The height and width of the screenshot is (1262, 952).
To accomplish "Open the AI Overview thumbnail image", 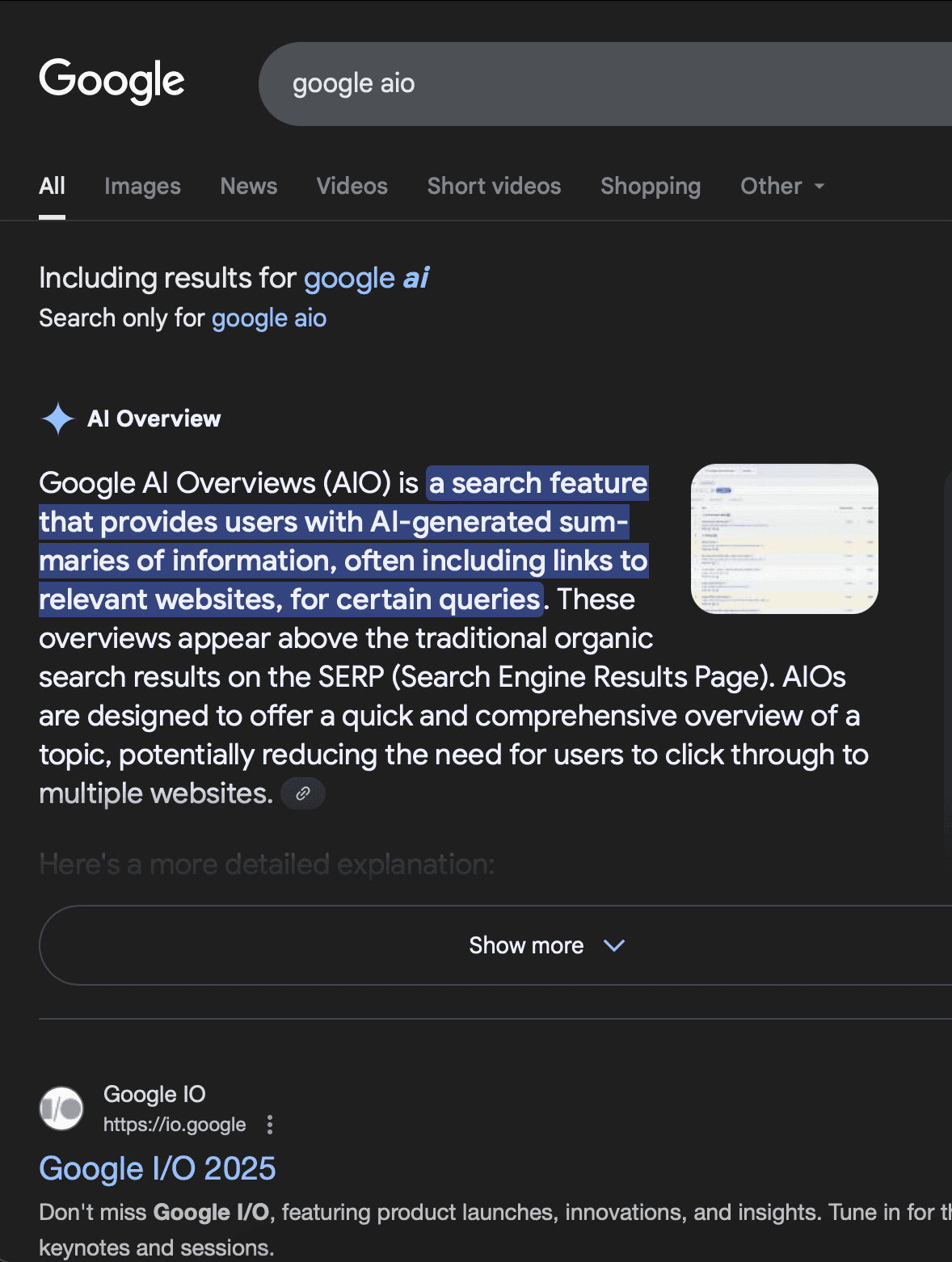I will (x=784, y=539).
